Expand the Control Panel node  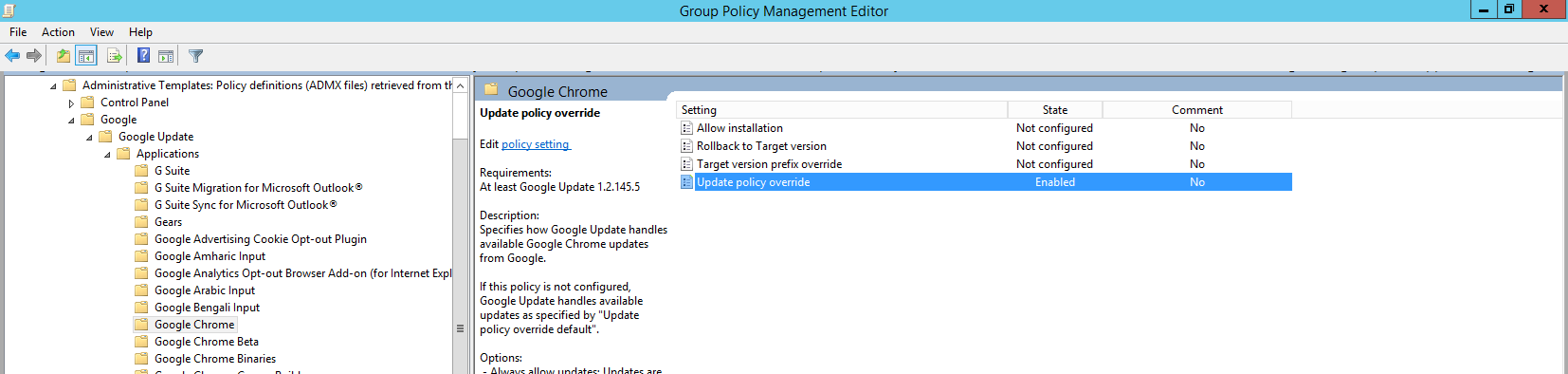tap(71, 103)
